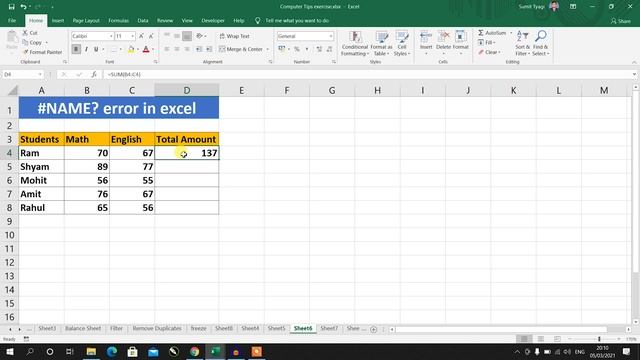The width and height of the screenshot is (640, 360).
Task: Cut the selected cell
Action: [30, 33]
